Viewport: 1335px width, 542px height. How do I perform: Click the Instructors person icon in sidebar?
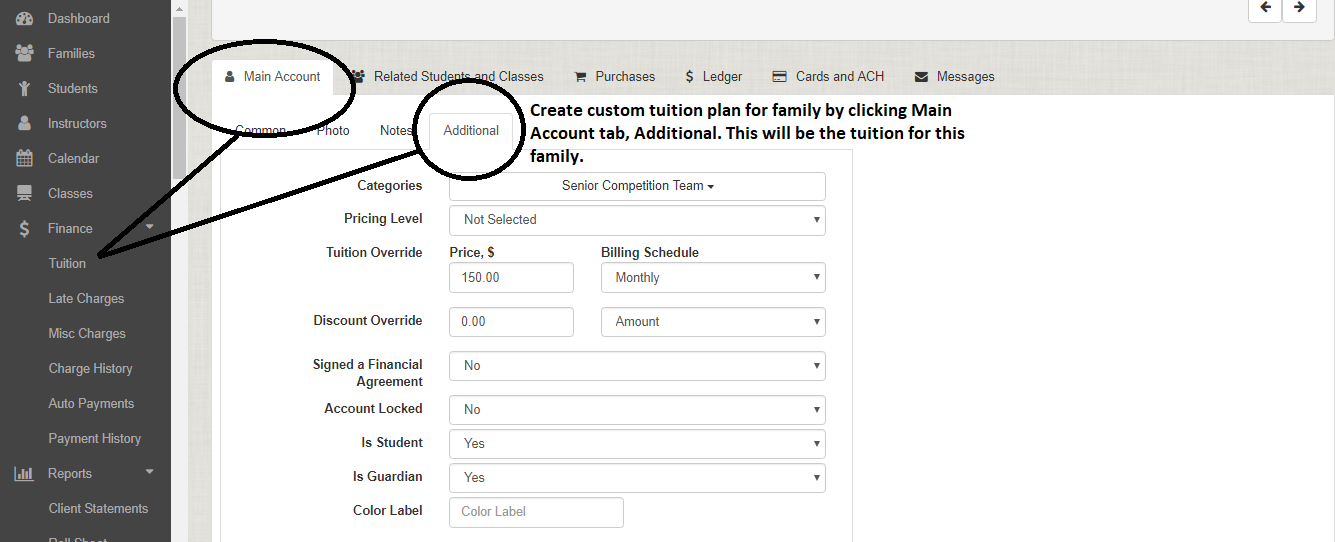click(24, 123)
